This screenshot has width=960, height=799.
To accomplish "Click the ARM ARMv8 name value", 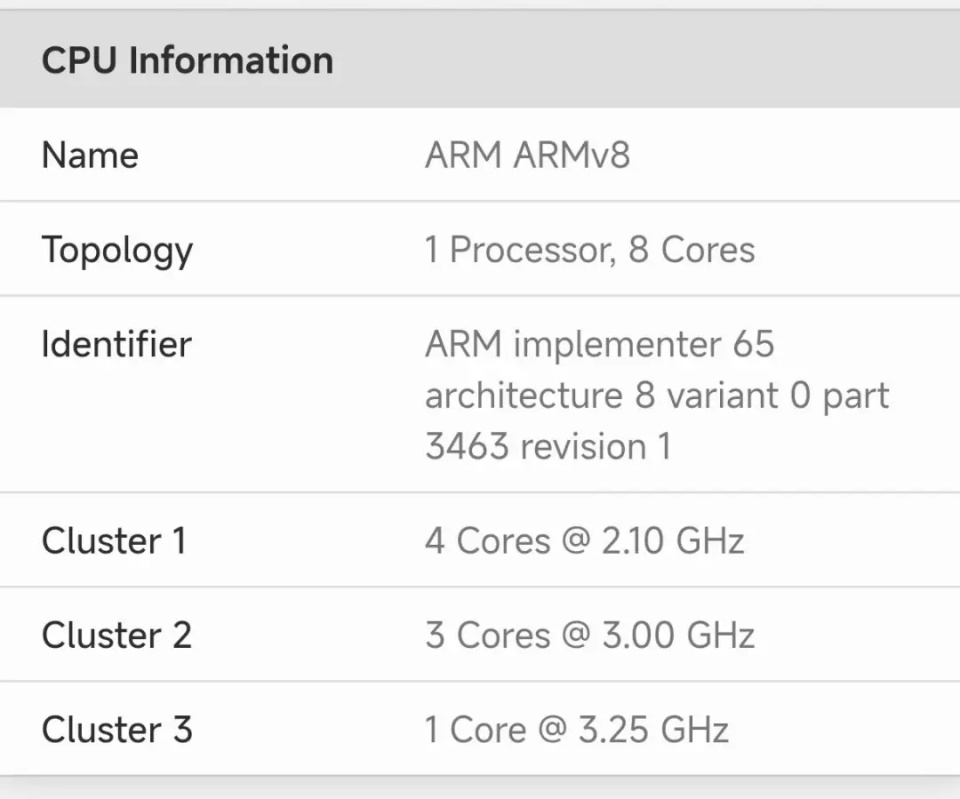I will pyautogui.click(x=527, y=155).
